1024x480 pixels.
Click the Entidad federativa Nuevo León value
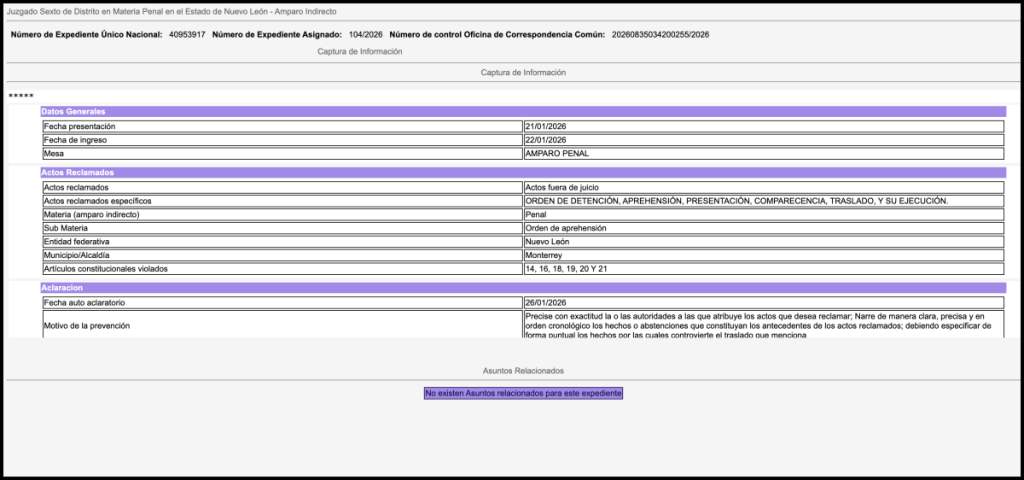click(x=763, y=242)
